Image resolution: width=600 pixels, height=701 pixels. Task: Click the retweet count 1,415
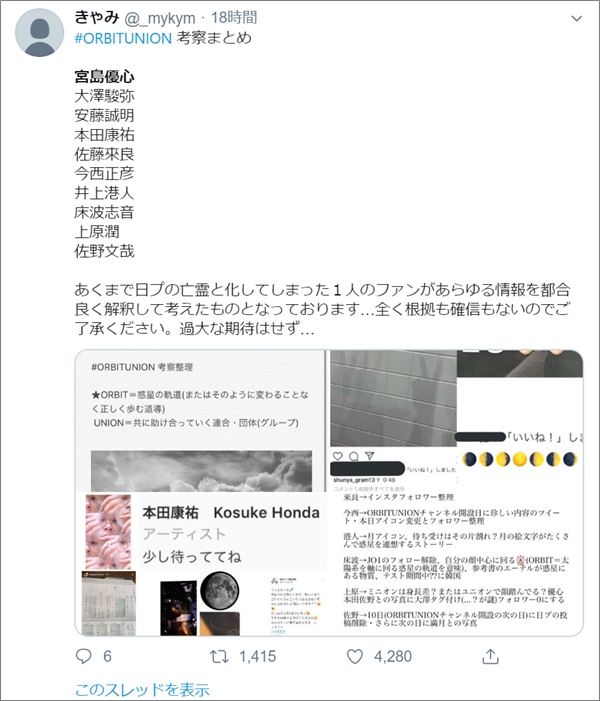point(258,656)
